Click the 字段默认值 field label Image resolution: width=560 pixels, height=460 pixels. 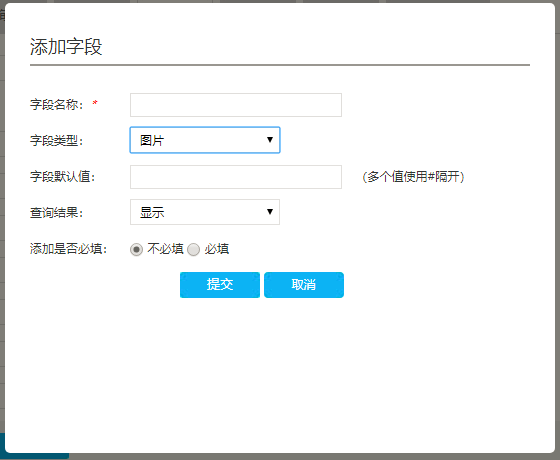(x=63, y=176)
